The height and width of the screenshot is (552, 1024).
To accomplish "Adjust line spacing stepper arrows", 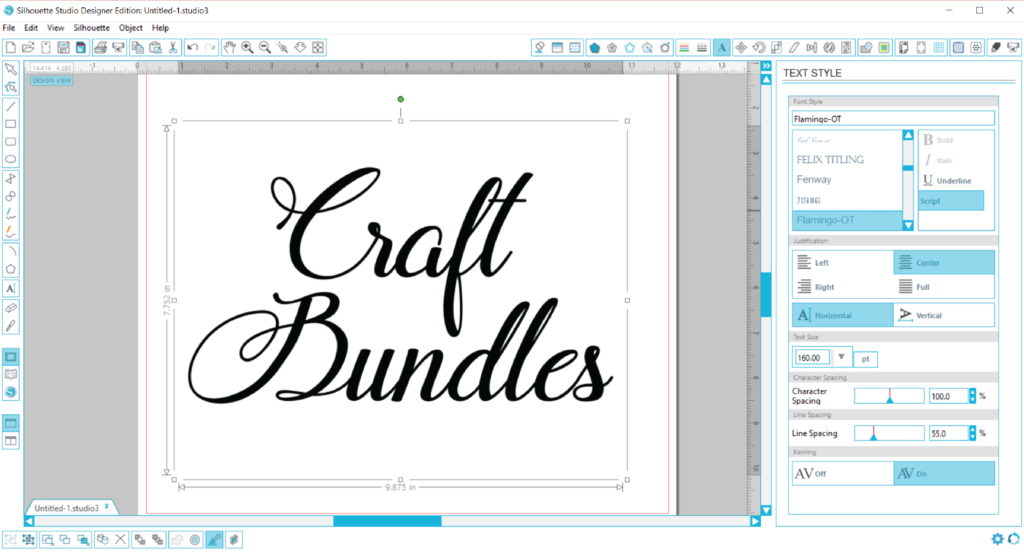I will [x=972, y=433].
